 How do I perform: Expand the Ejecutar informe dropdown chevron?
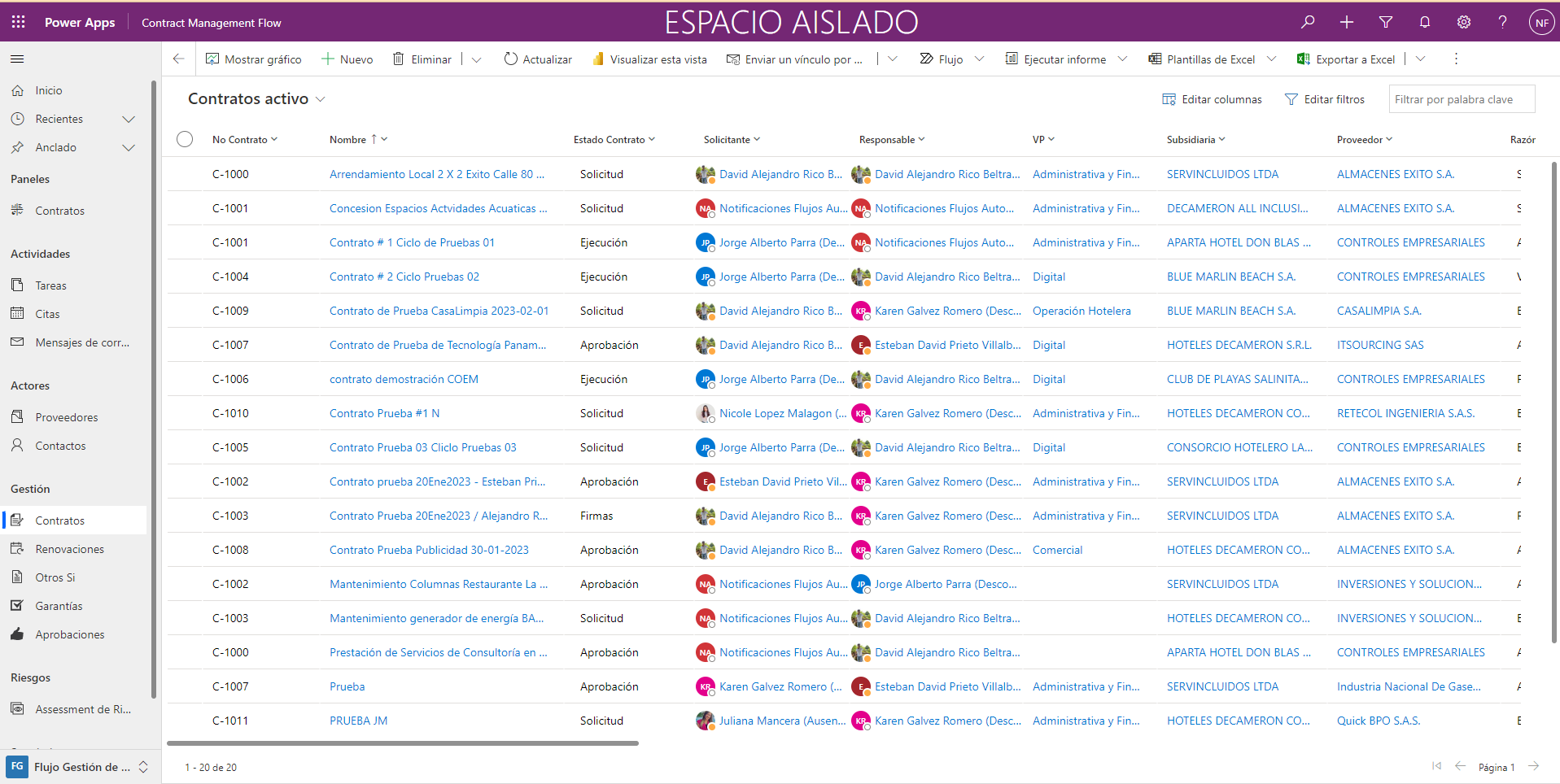tap(1123, 59)
